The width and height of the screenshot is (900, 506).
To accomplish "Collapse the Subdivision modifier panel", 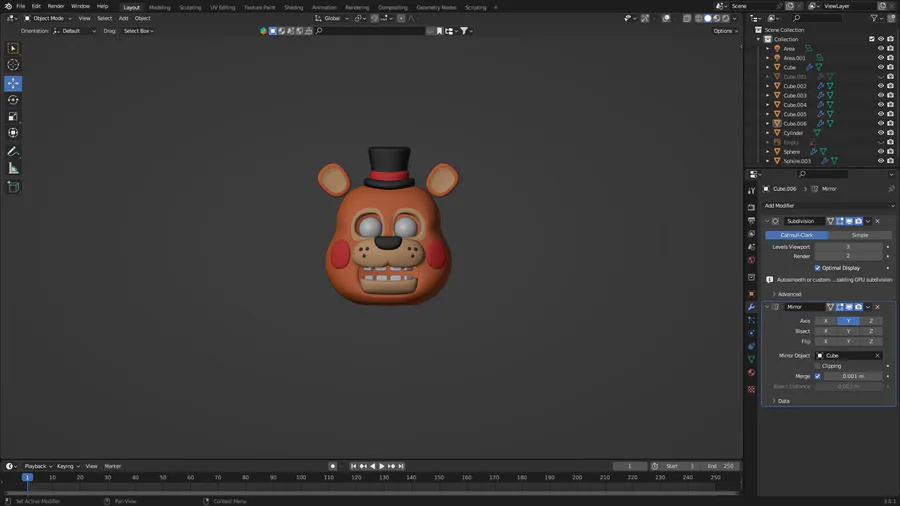I will (767, 221).
